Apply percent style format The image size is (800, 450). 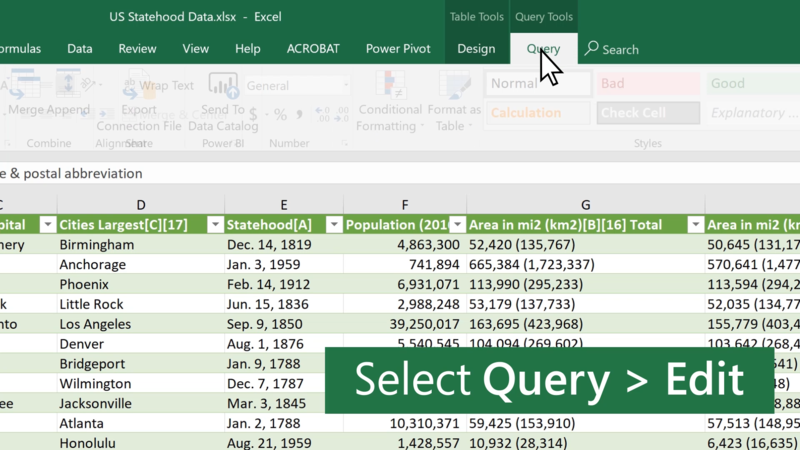280,114
